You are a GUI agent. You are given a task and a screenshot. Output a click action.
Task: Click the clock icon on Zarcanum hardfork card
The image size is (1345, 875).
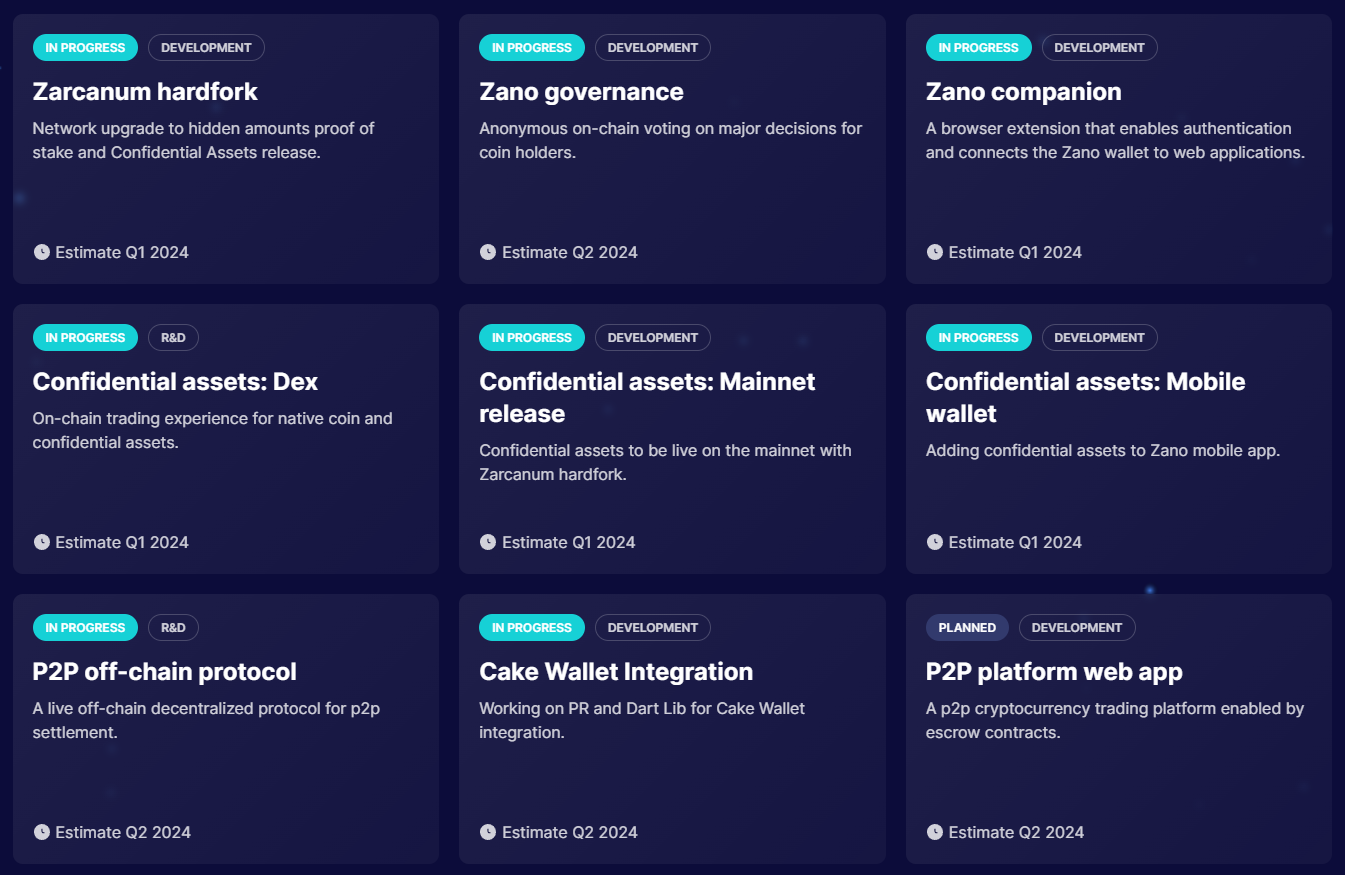tap(42, 252)
